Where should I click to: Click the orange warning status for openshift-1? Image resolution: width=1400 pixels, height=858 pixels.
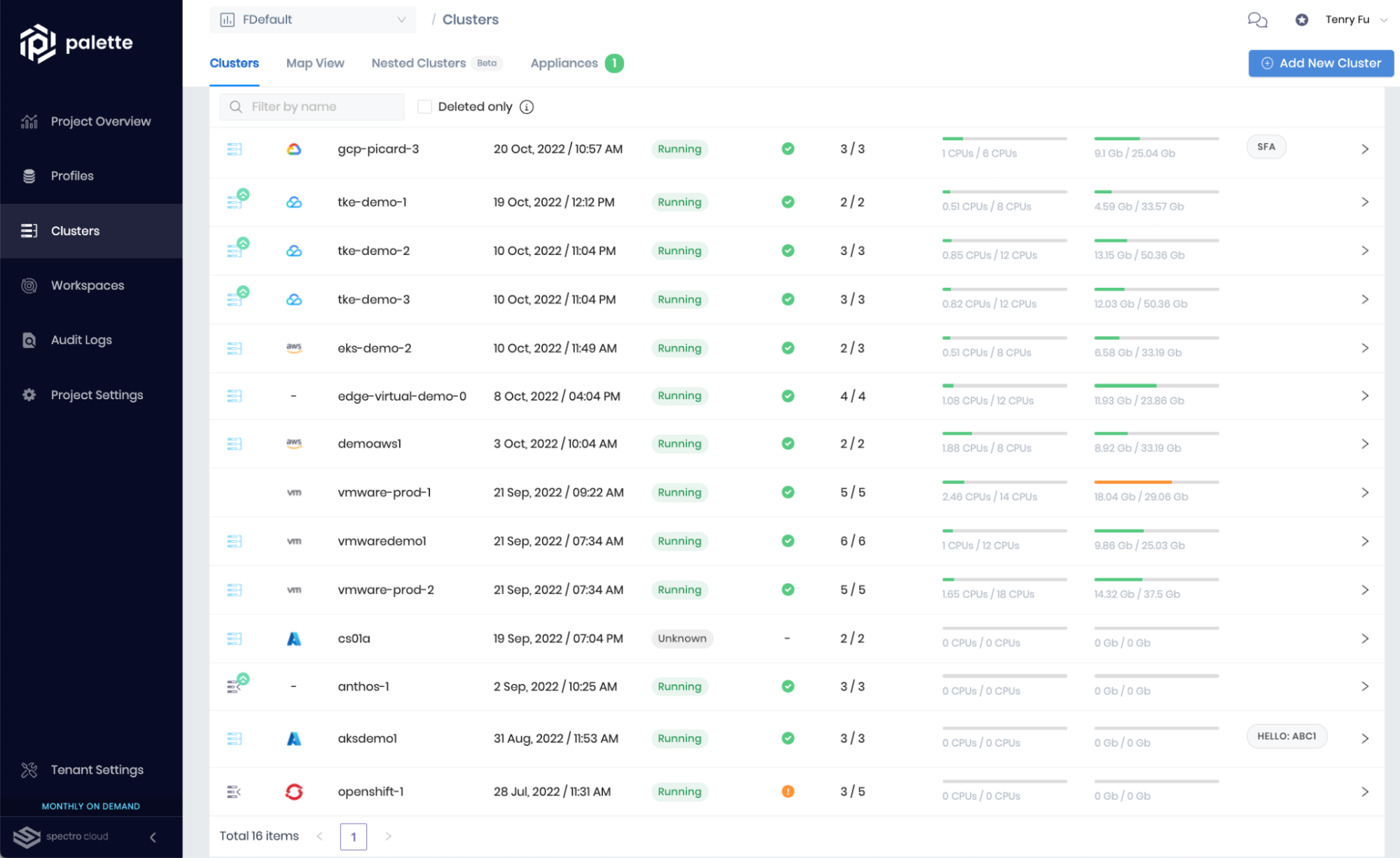(788, 791)
